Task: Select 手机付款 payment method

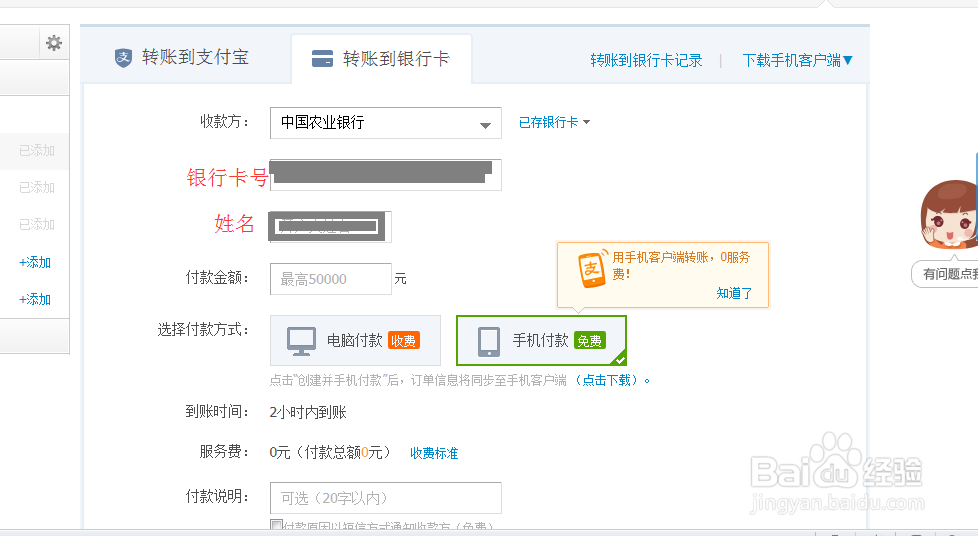Action: pos(541,341)
